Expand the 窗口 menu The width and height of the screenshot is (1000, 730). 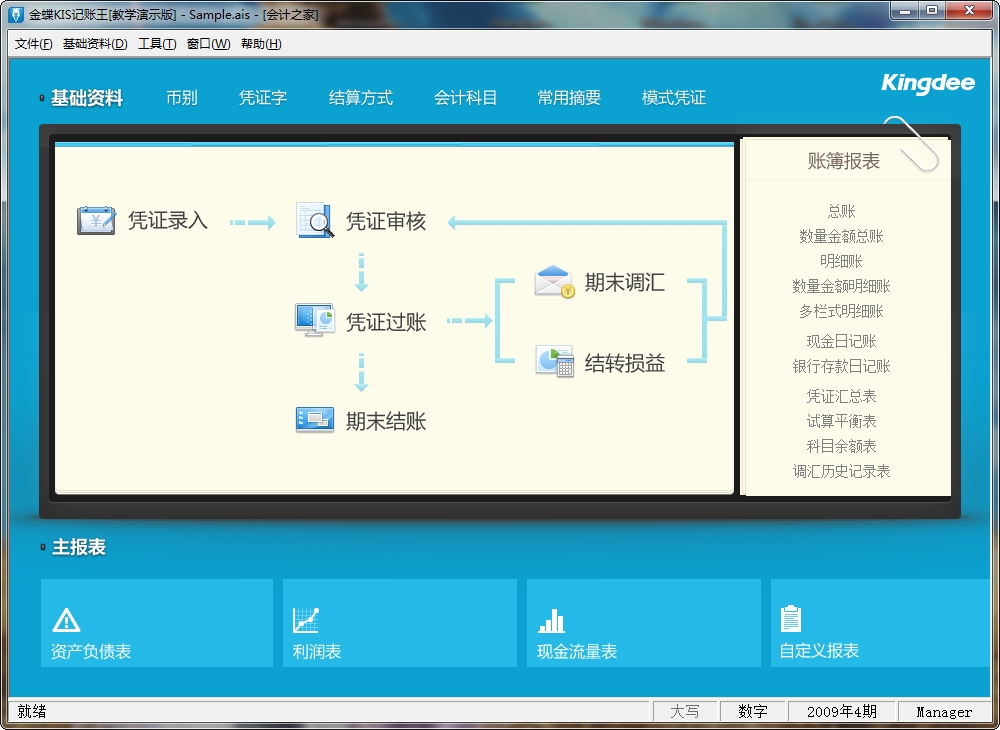point(207,44)
